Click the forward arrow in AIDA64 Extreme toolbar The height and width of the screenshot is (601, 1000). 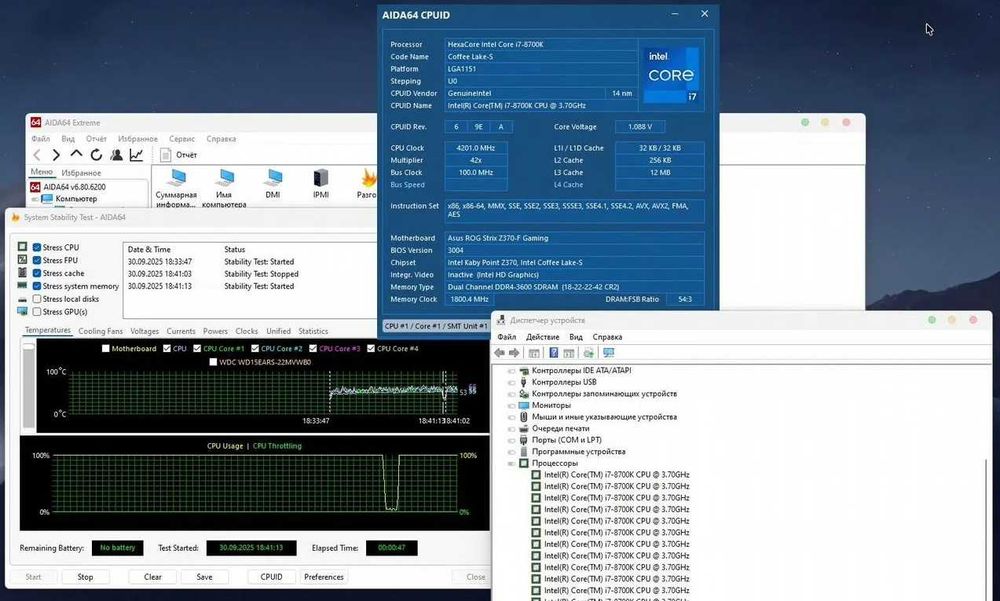[x=56, y=155]
